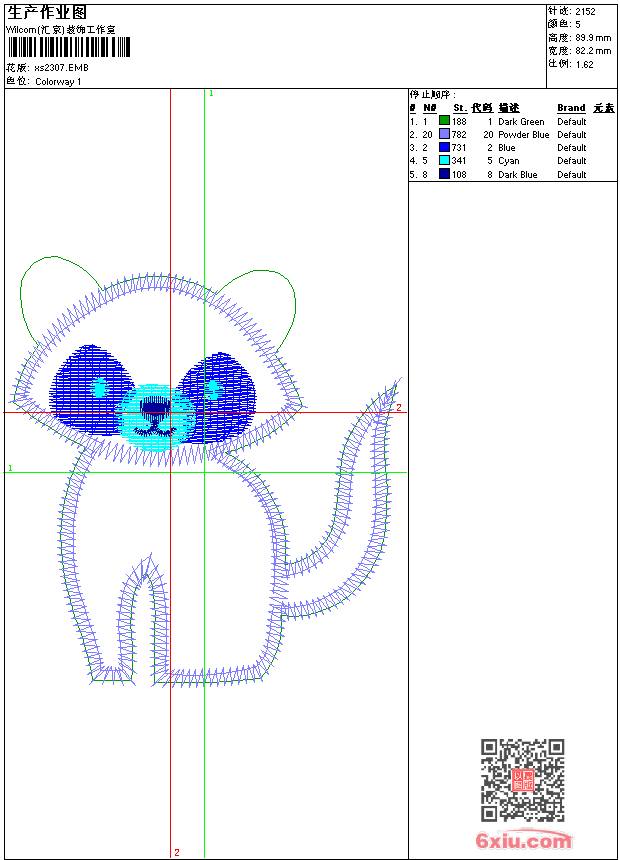The width and height of the screenshot is (620, 860).
Task: Click the Brand column header
Action: (x=571, y=108)
